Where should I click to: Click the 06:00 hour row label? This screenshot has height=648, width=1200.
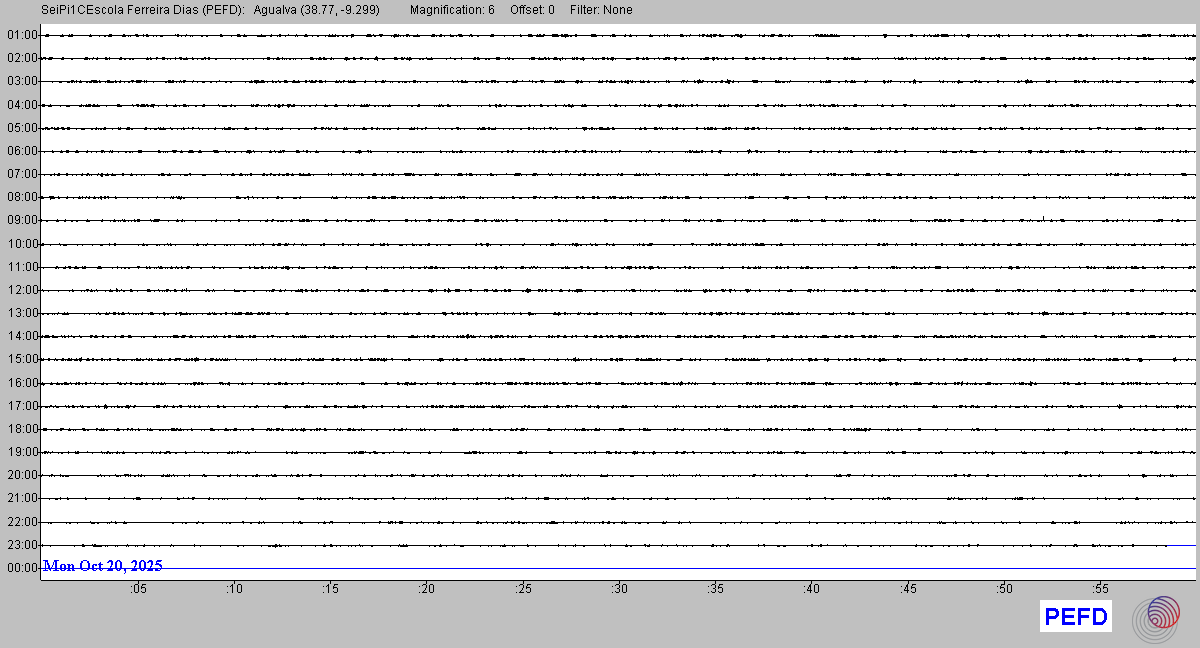(x=21, y=151)
